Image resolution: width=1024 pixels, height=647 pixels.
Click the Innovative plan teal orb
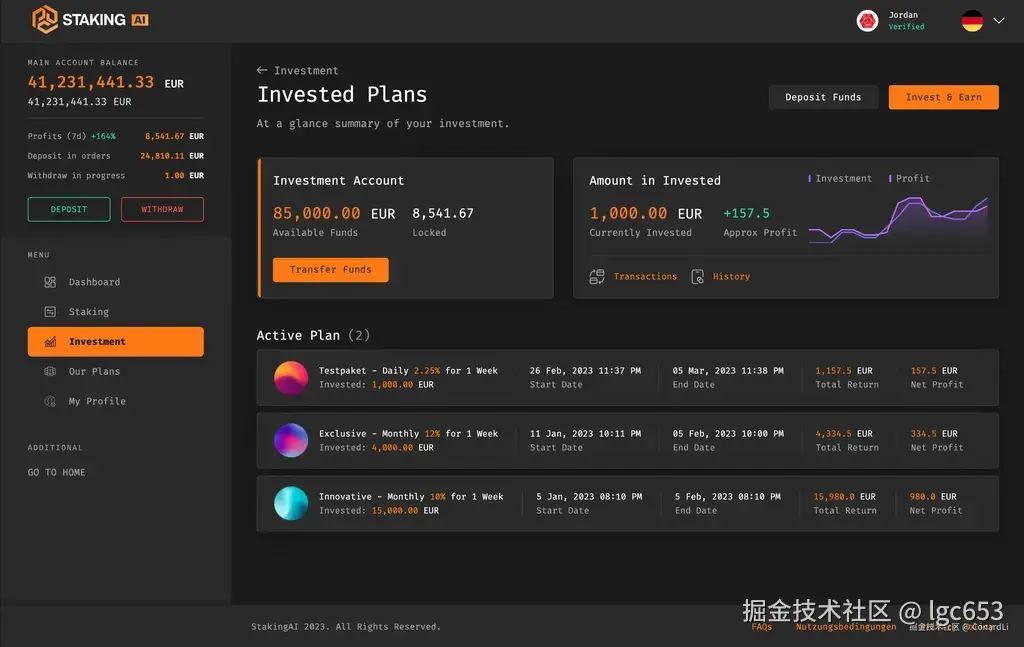(x=291, y=503)
